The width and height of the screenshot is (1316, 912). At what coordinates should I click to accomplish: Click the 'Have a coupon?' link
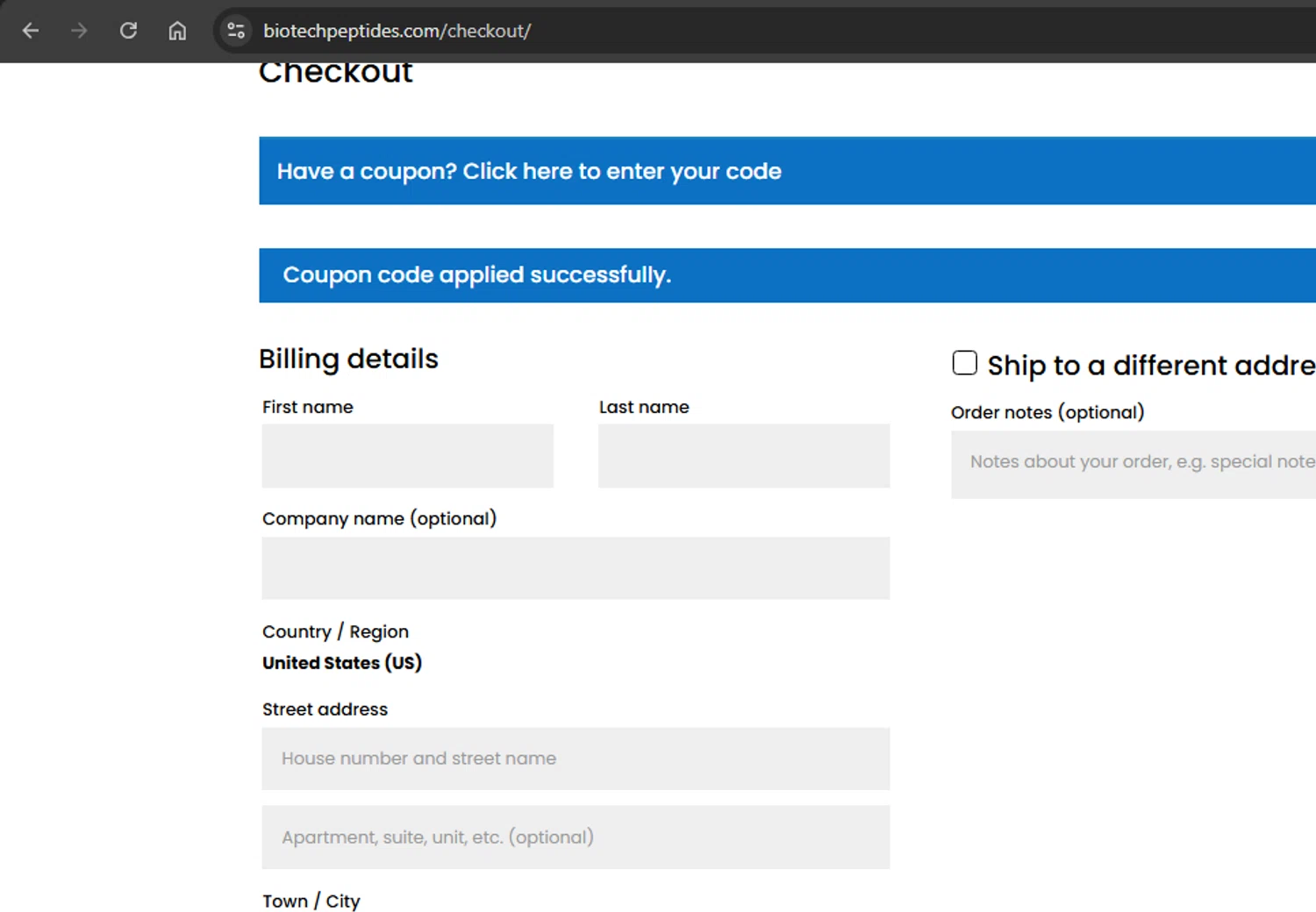point(529,171)
